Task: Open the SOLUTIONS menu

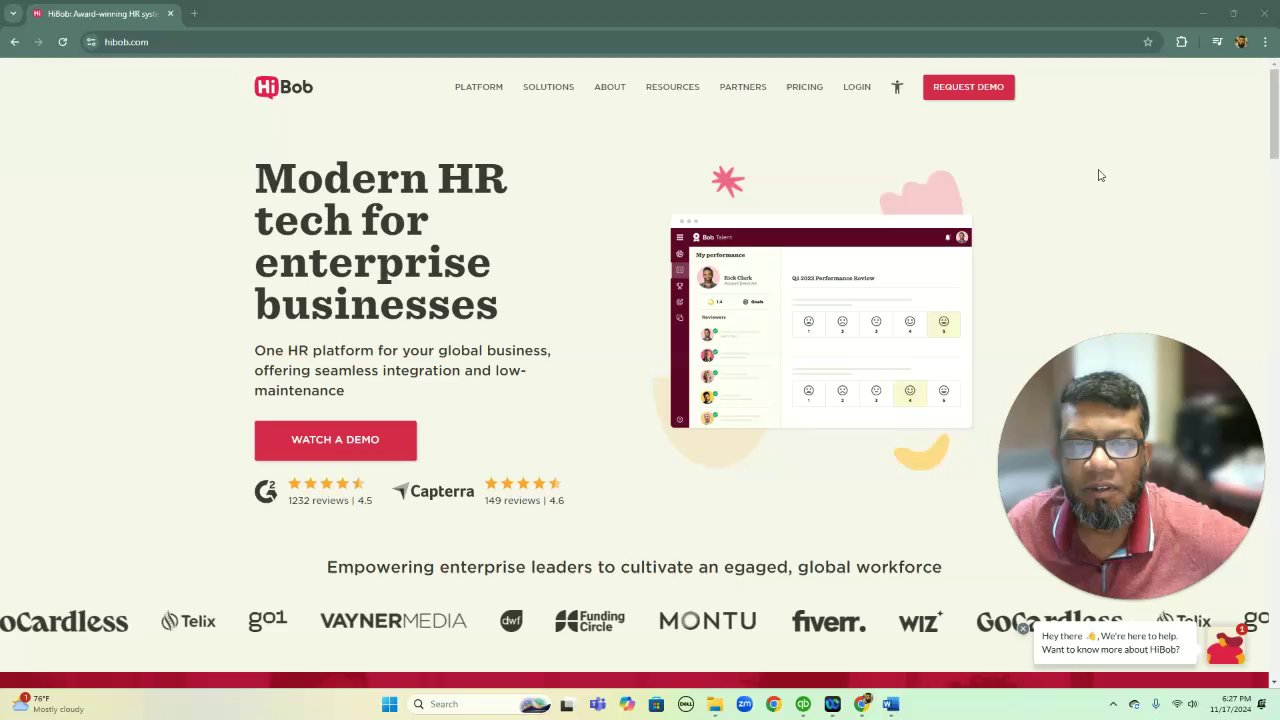Action: pyautogui.click(x=548, y=87)
